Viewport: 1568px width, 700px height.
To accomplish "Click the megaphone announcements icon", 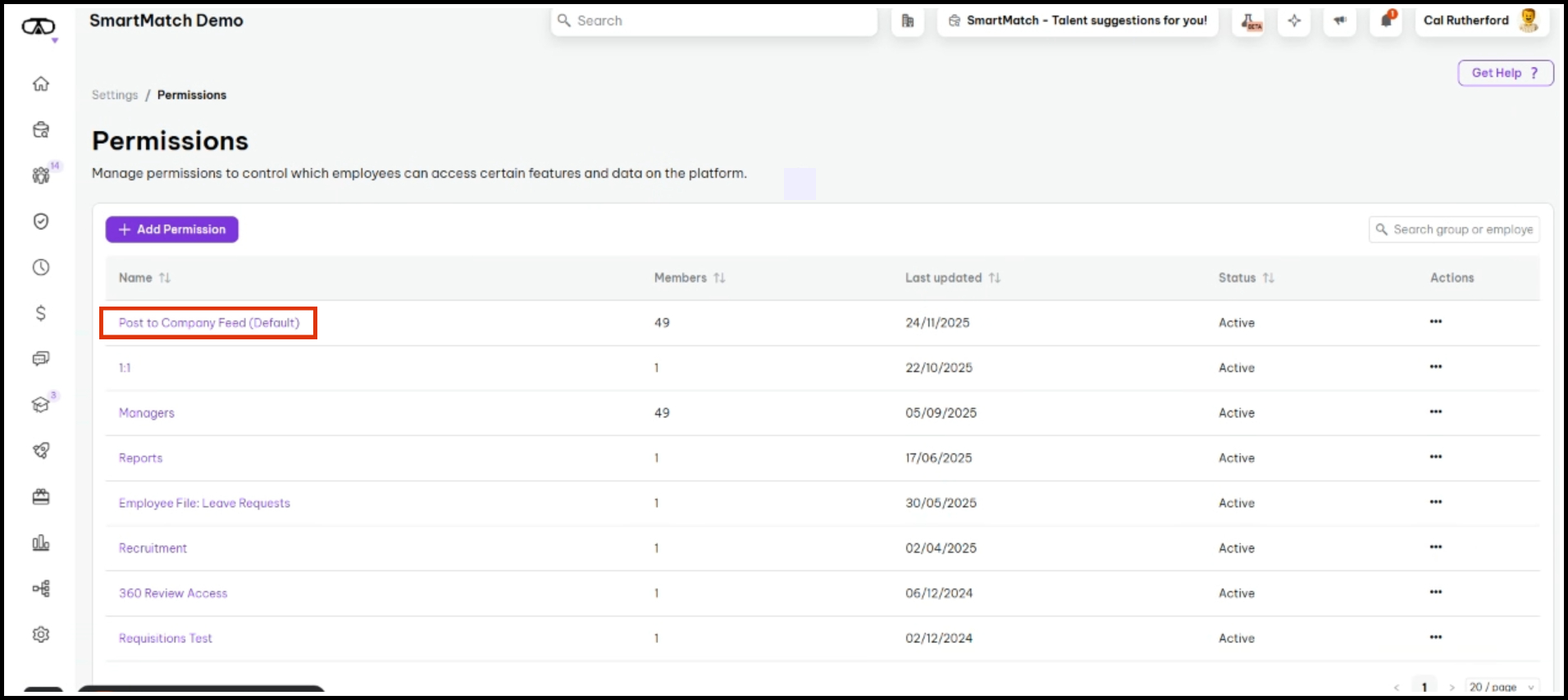I will [1340, 20].
